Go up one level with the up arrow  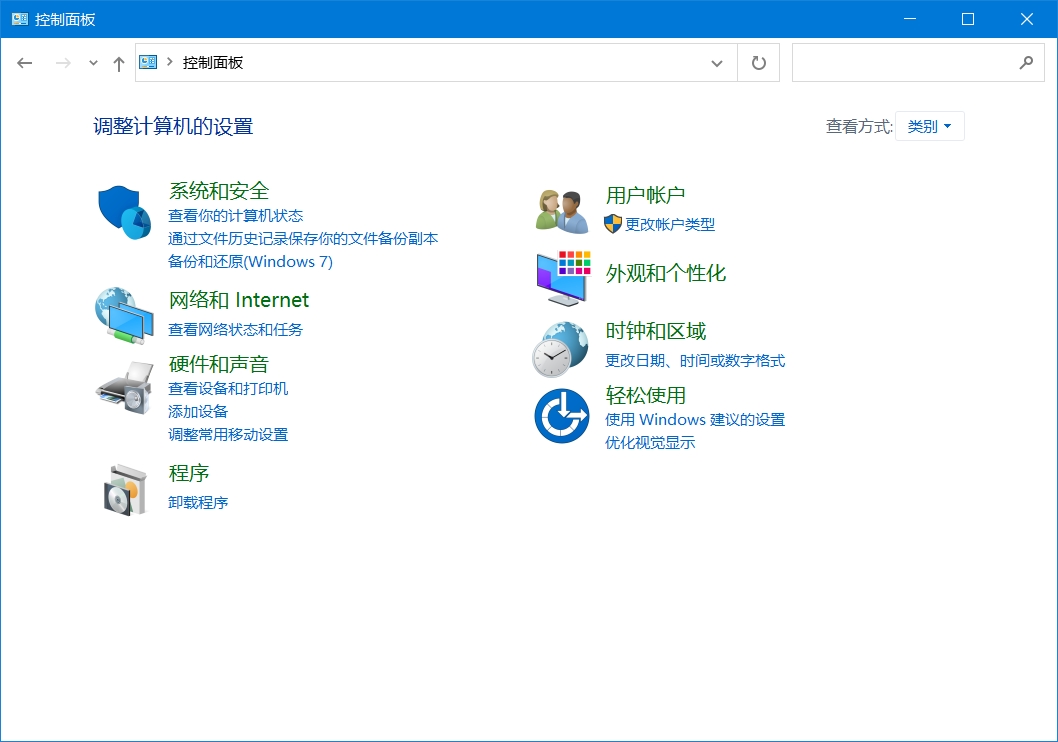[x=119, y=63]
